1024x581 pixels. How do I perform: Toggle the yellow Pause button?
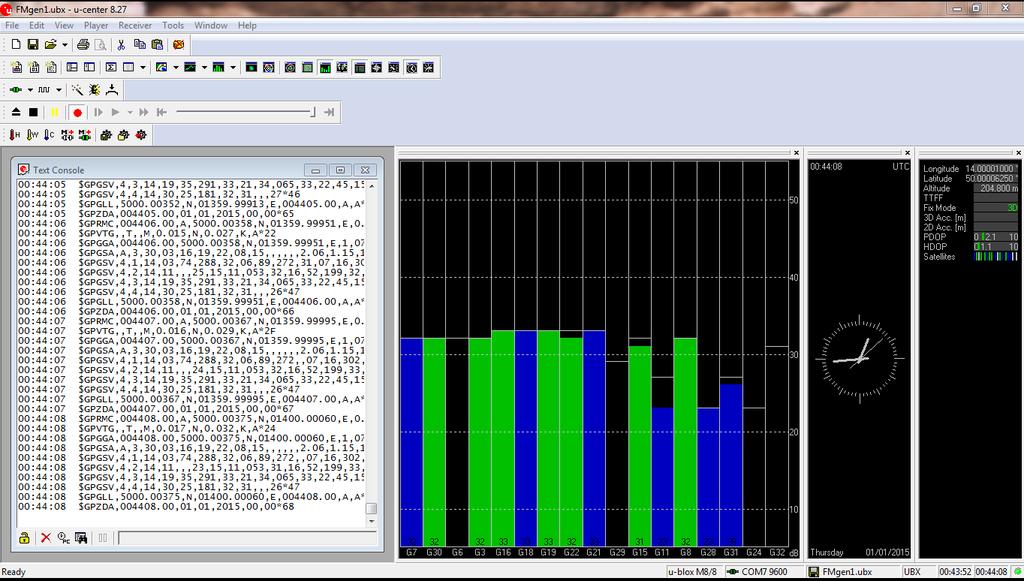coord(55,112)
